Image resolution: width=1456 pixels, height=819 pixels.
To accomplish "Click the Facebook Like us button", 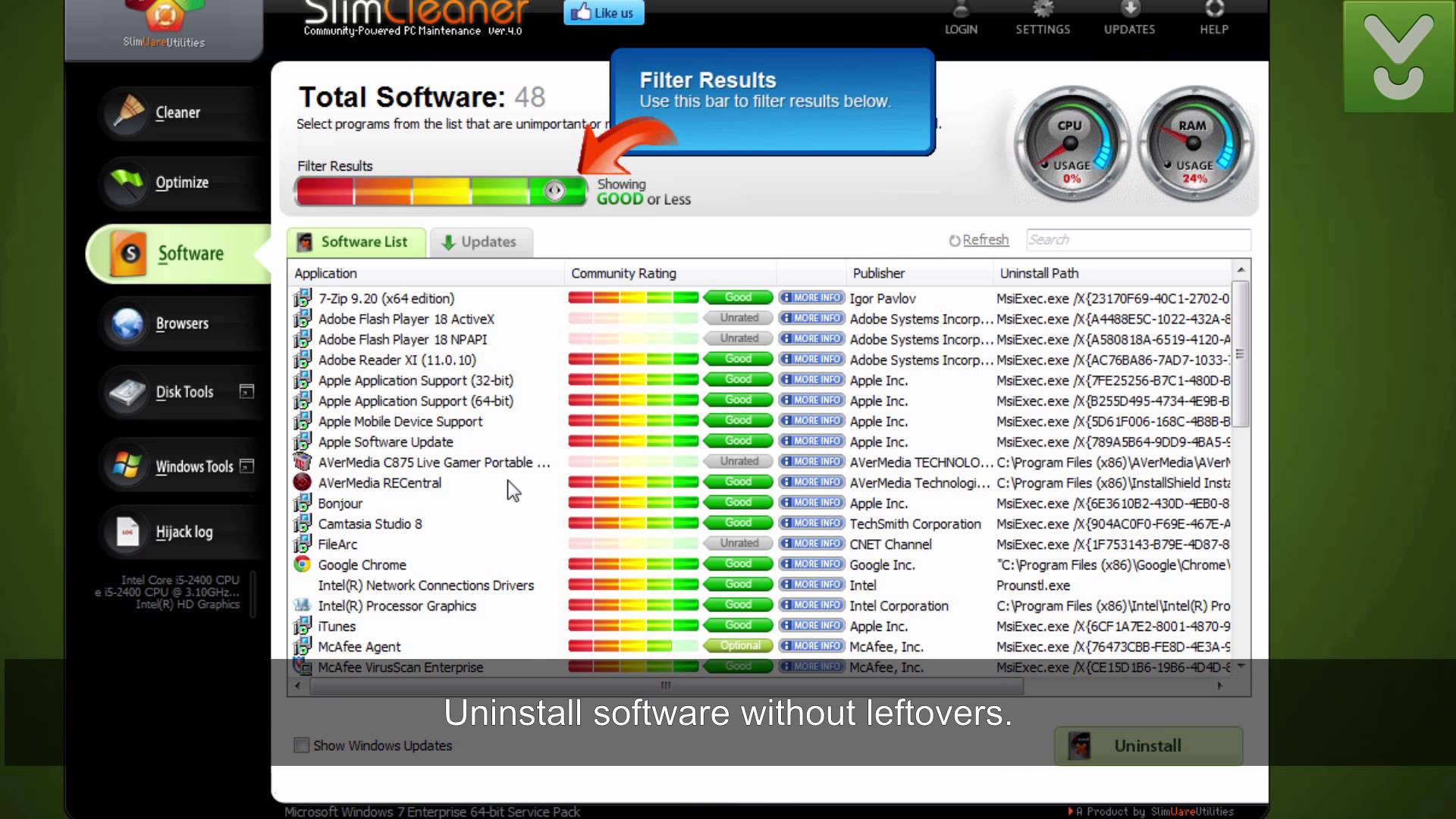I will tap(604, 13).
